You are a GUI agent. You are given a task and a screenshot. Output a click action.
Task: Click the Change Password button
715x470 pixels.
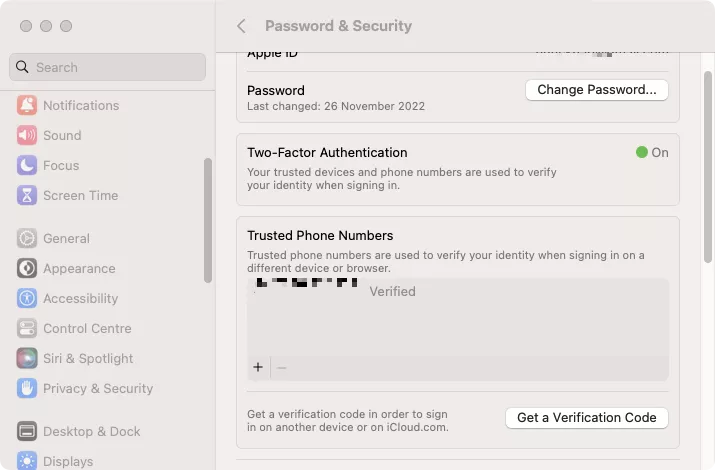tap(596, 90)
